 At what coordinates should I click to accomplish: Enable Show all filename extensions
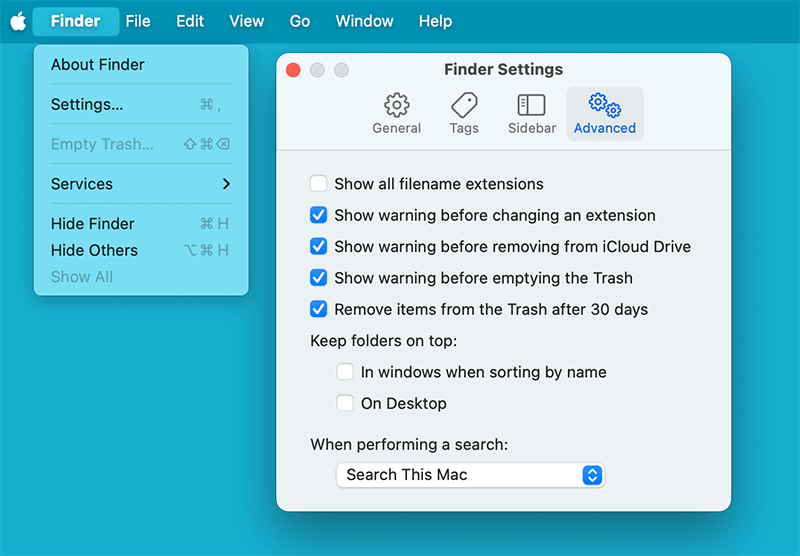(x=318, y=184)
